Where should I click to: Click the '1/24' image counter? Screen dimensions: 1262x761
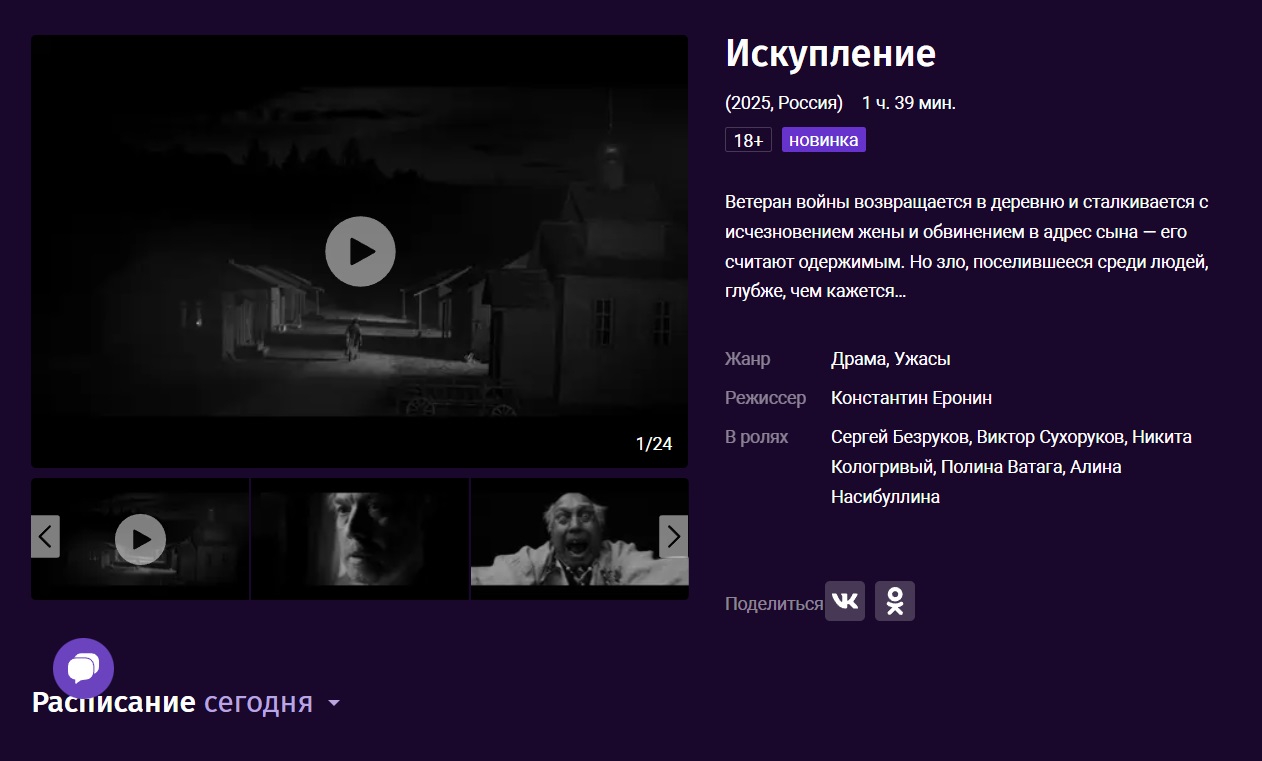(x=654, y=444)
